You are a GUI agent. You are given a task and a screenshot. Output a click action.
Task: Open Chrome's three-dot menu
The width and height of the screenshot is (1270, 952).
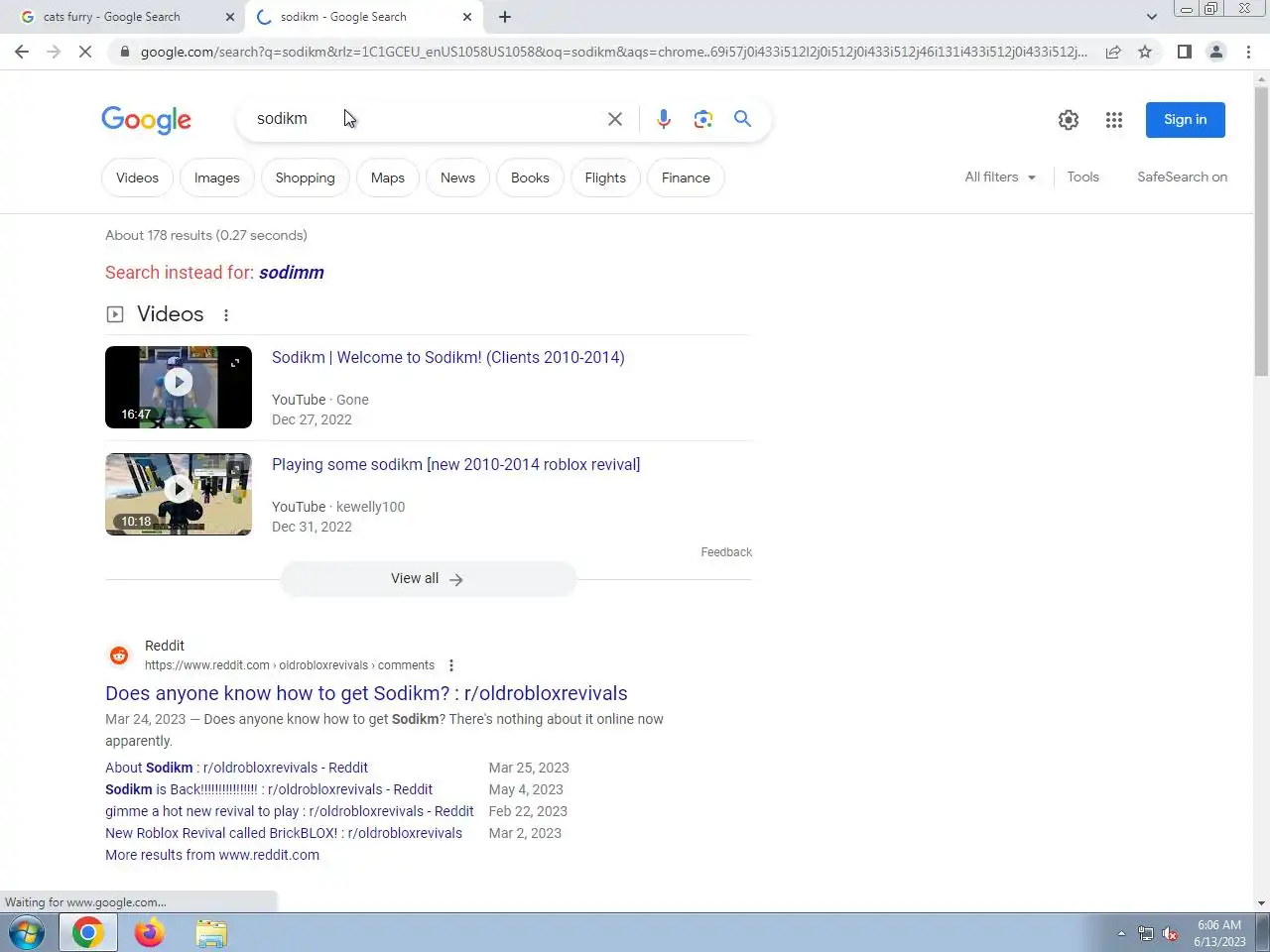click(1248, 52)
